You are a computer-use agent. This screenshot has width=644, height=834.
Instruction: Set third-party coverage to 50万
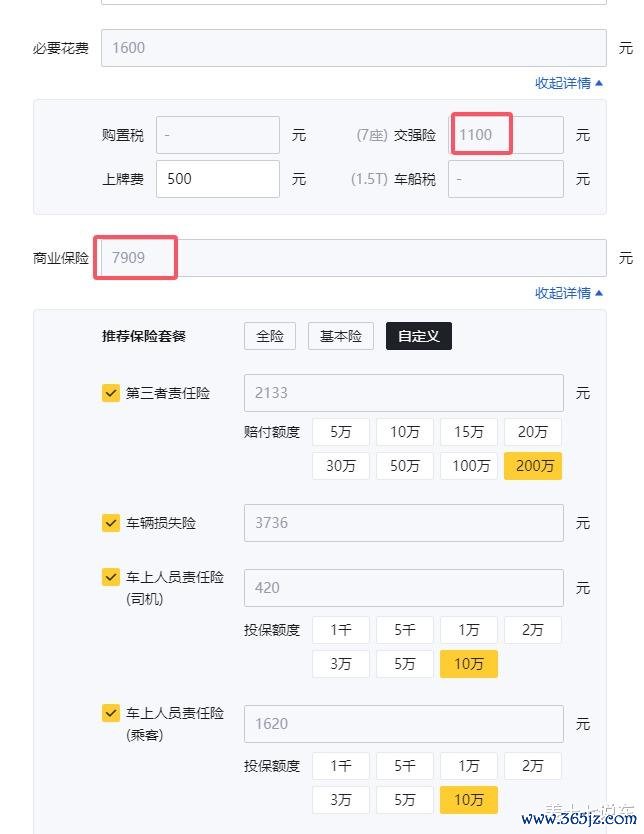405,466
